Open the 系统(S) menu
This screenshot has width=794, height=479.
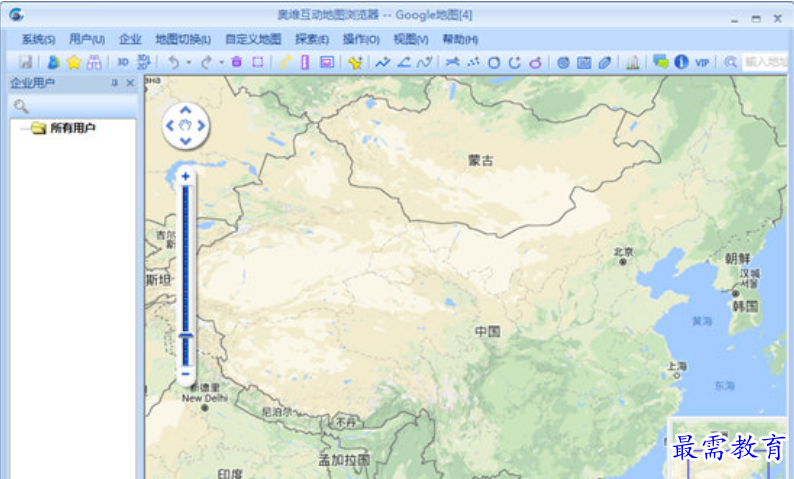tap(38, 39)
